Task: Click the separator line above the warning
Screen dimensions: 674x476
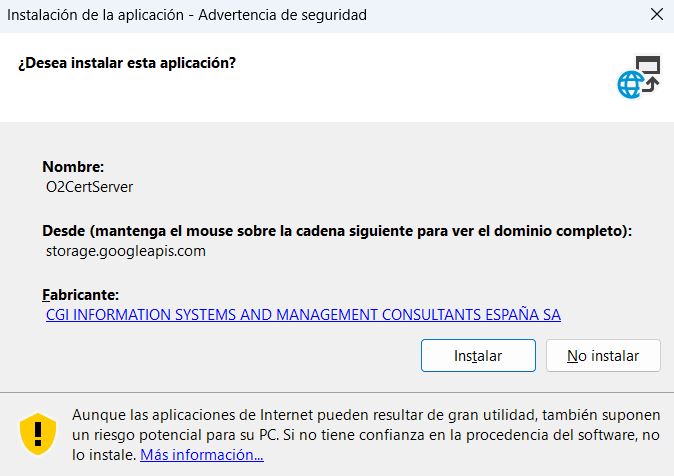Action: coord(337,392)
